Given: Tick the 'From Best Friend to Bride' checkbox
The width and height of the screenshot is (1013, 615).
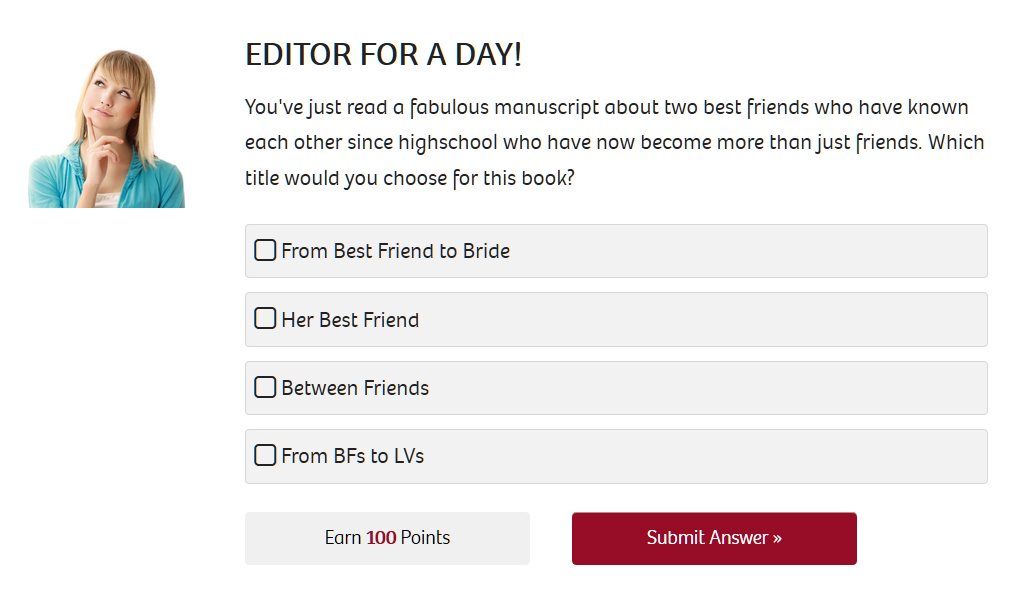Looking at the screenshot, I should (x=265, y=250).
